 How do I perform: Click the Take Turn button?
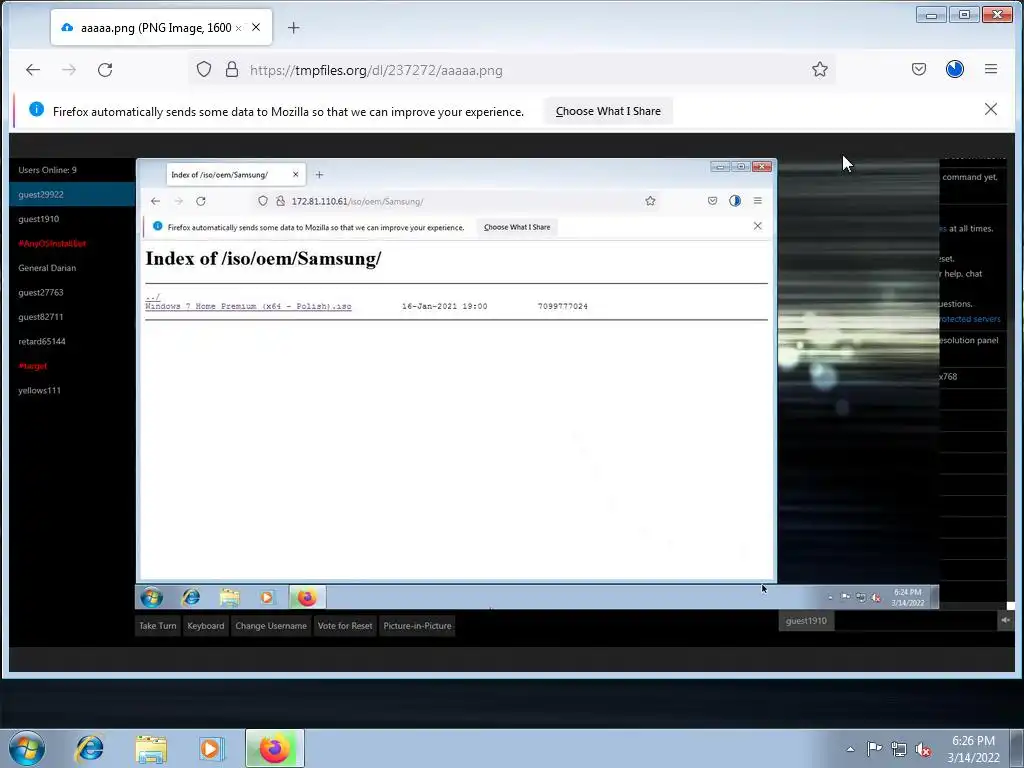tap(157, 626)
